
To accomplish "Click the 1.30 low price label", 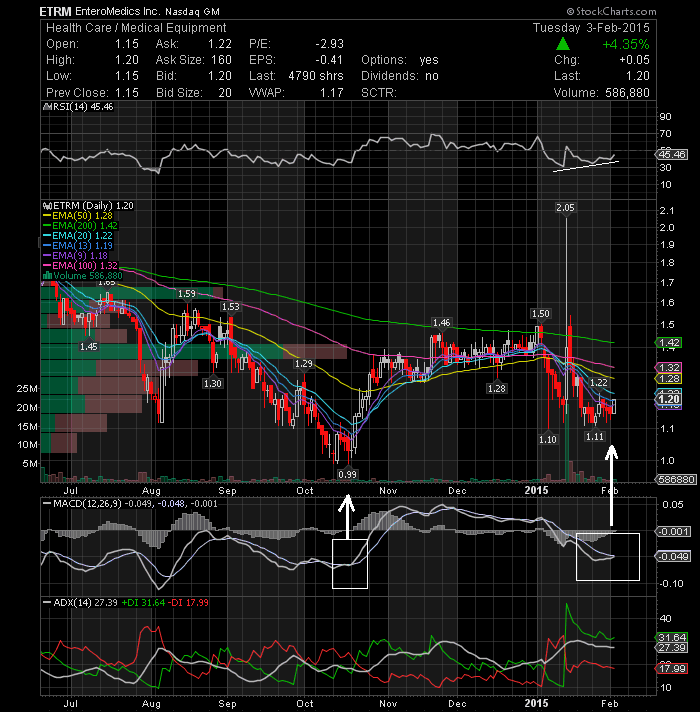I will [212, 384].
